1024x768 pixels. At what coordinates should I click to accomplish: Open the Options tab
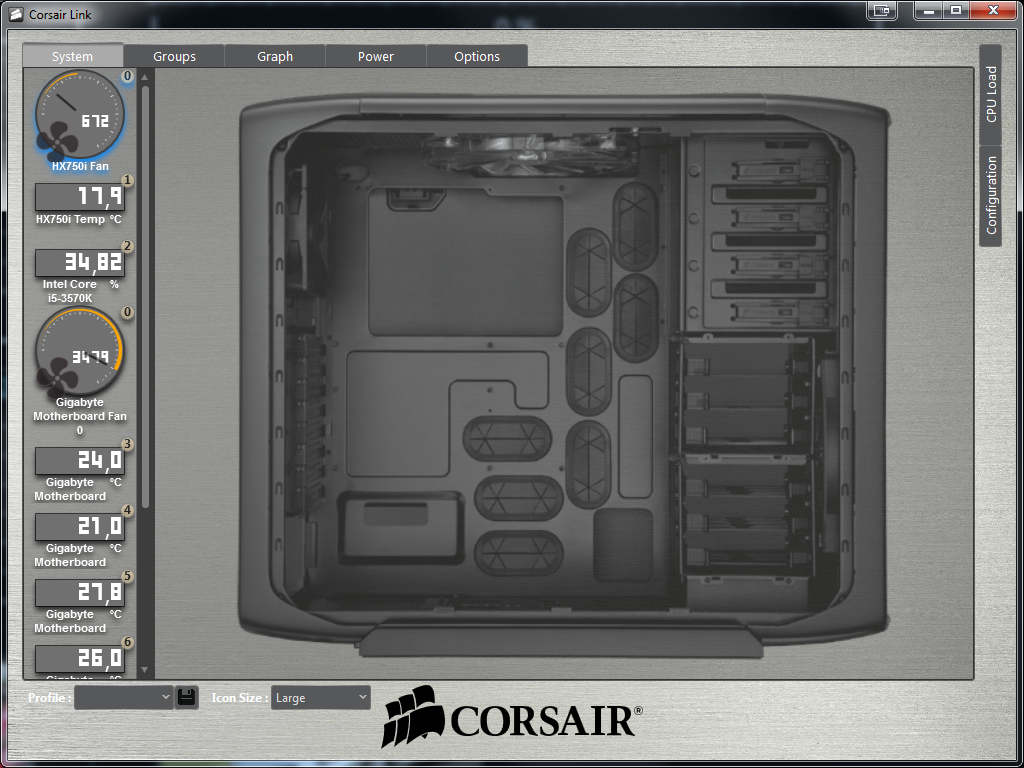(477, 56)
